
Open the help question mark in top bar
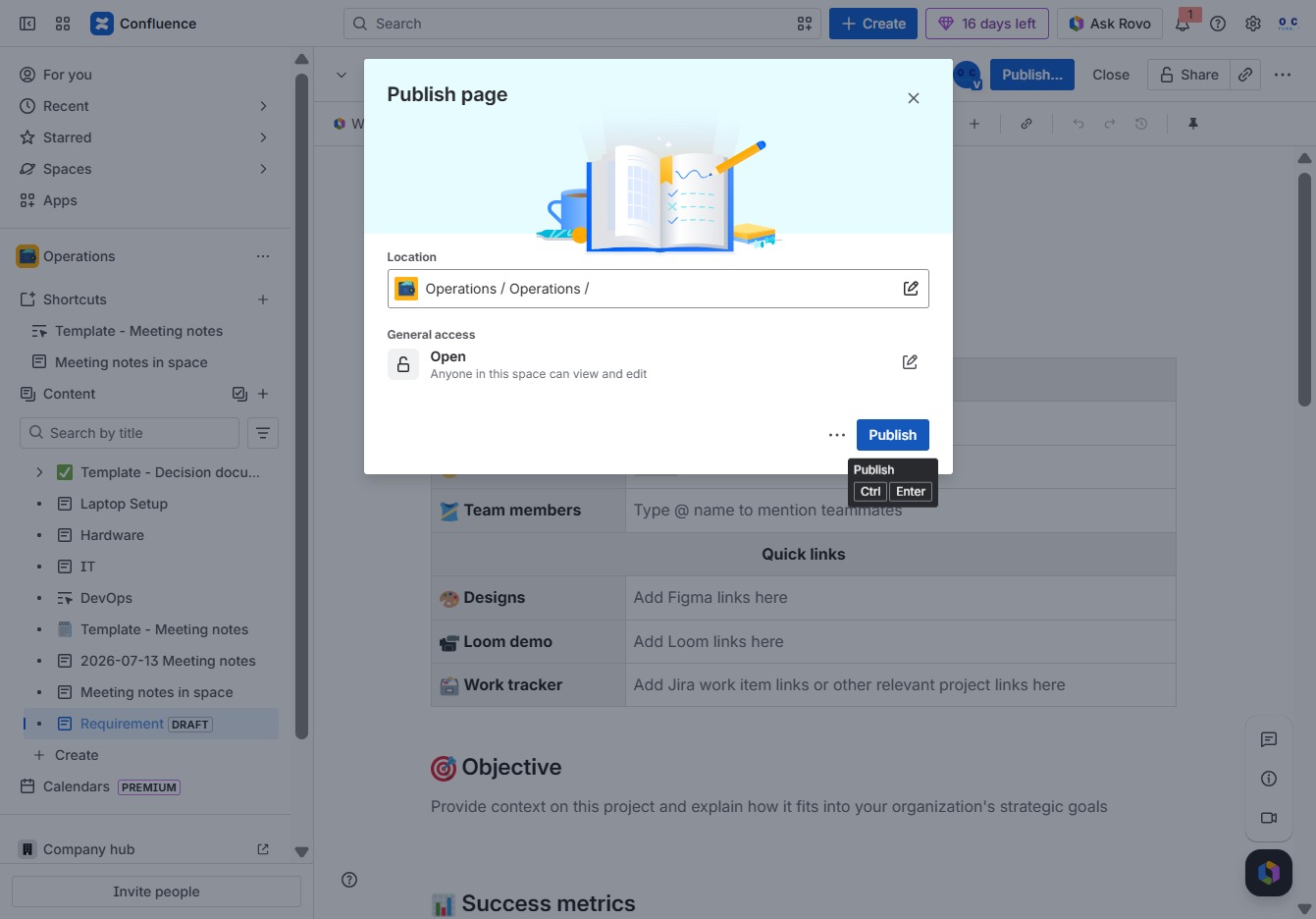tap(1218, 24)
